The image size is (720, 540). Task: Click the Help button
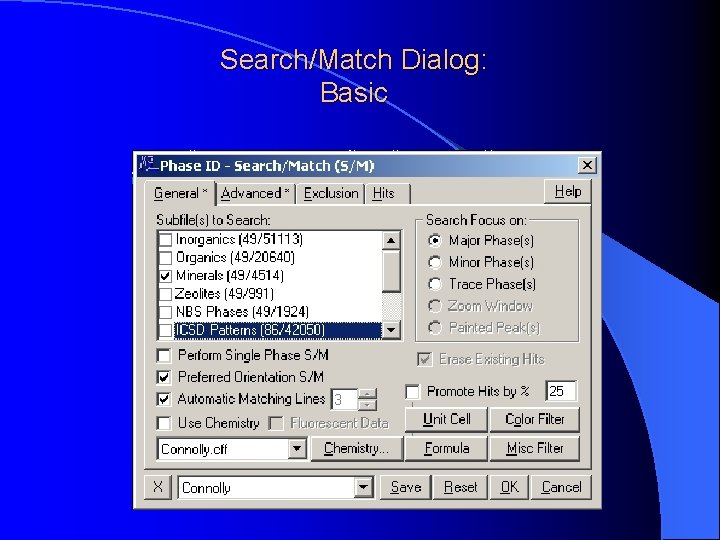568,191
